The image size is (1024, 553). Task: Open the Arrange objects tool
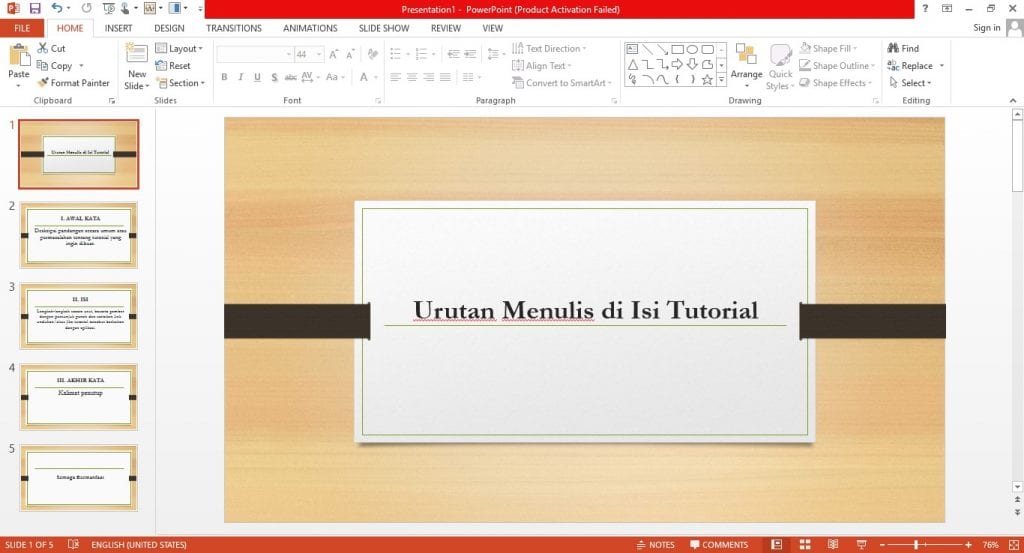click(x=746, y=62)
